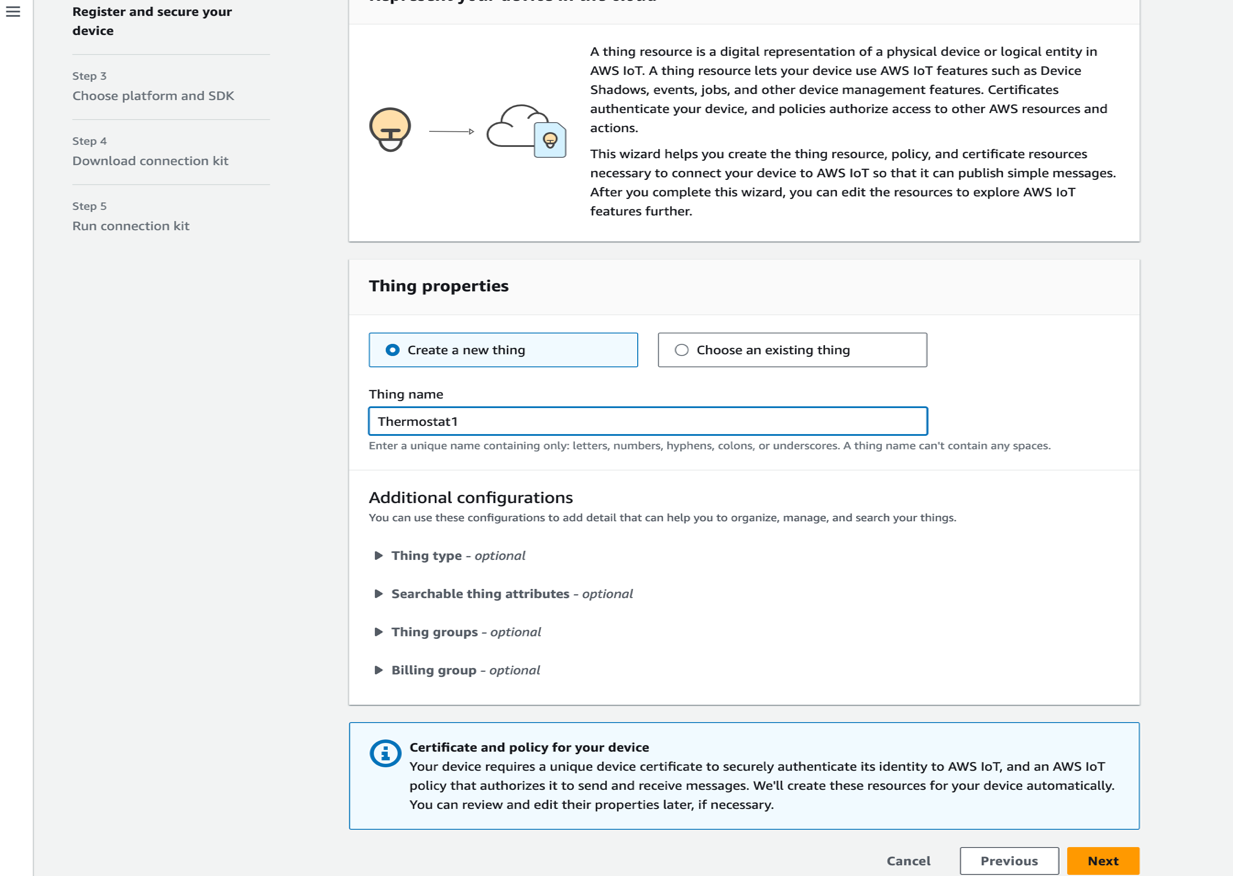Click the Next button to proceed

[x=1103, y=860]
